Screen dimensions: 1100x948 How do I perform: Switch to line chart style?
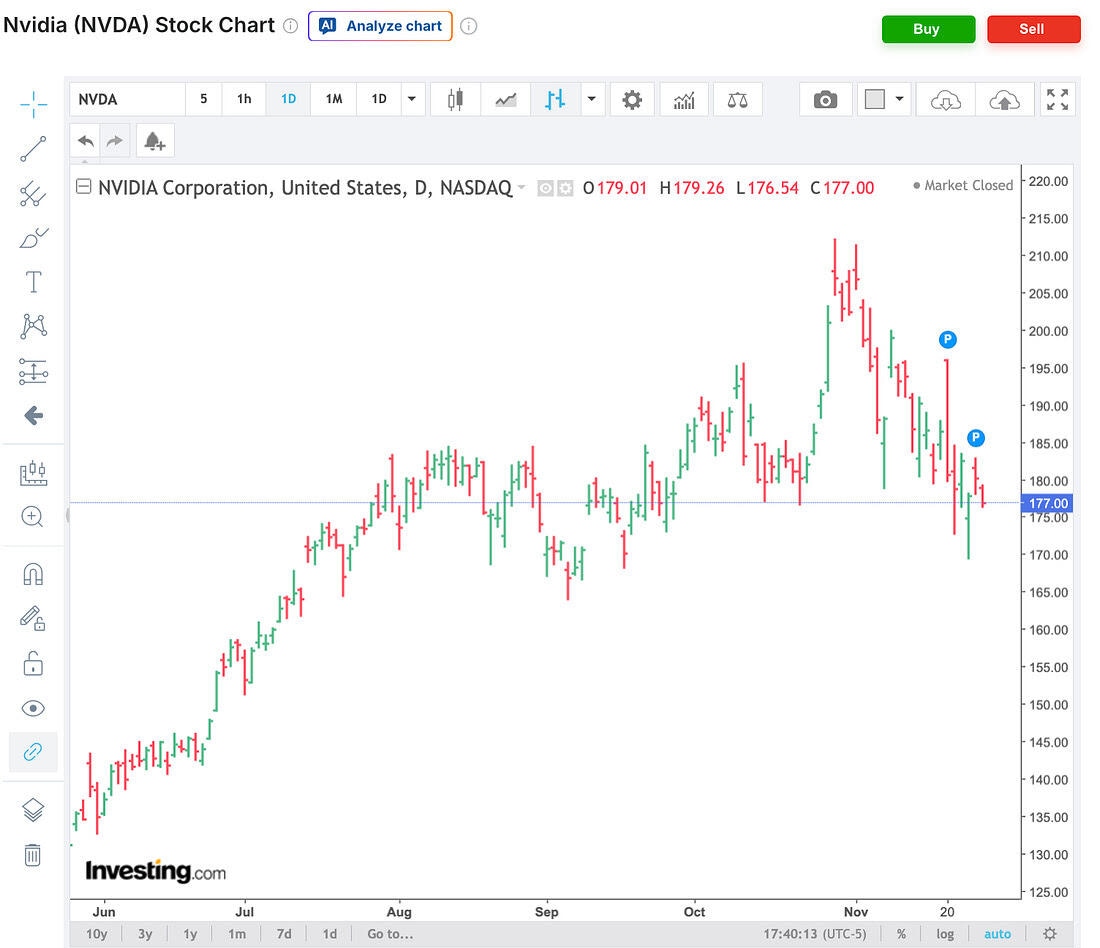pyautogui.click(x=506, y=100)
